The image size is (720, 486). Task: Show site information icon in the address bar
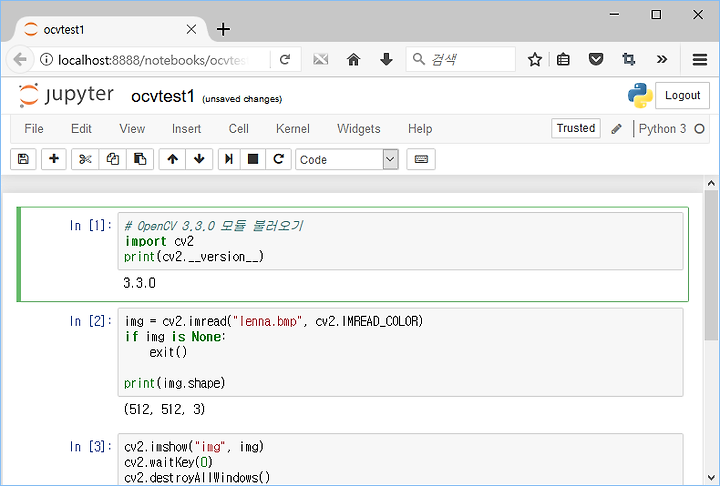[x=46, y=59]
